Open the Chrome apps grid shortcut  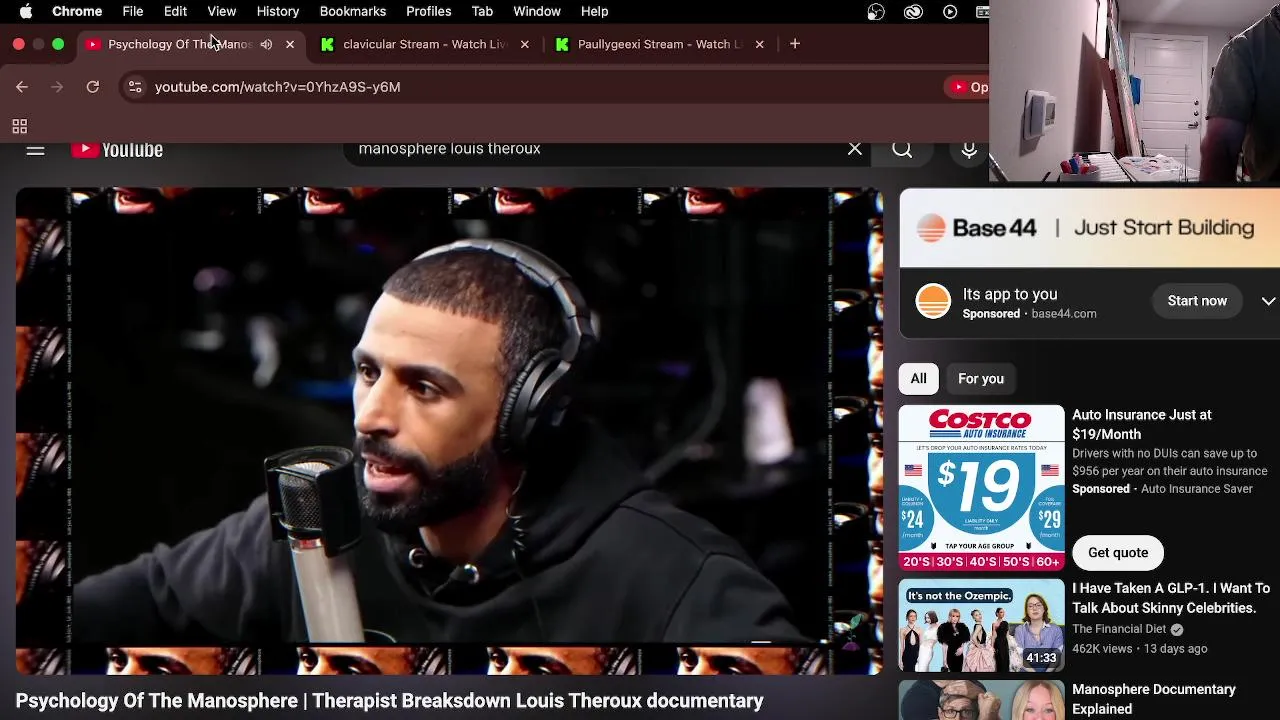19,126
